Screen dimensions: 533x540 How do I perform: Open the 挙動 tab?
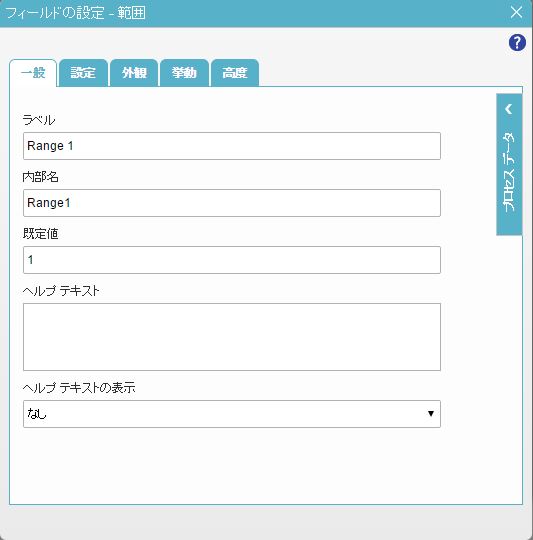[x=184, y=73]
